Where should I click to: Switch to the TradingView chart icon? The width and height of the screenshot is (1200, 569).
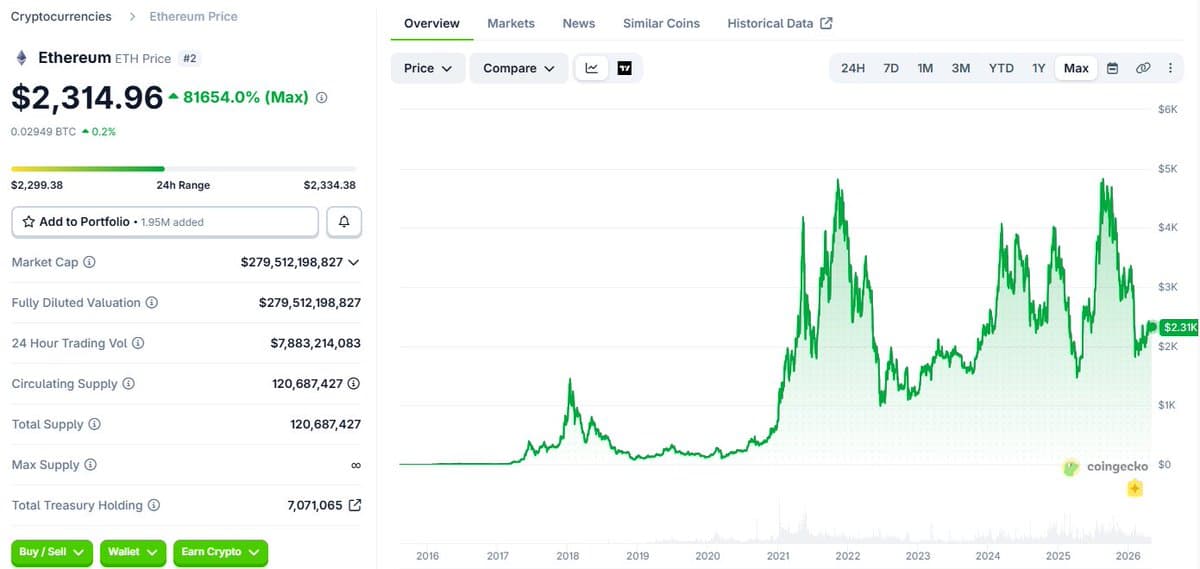click(x=625, y=68)
